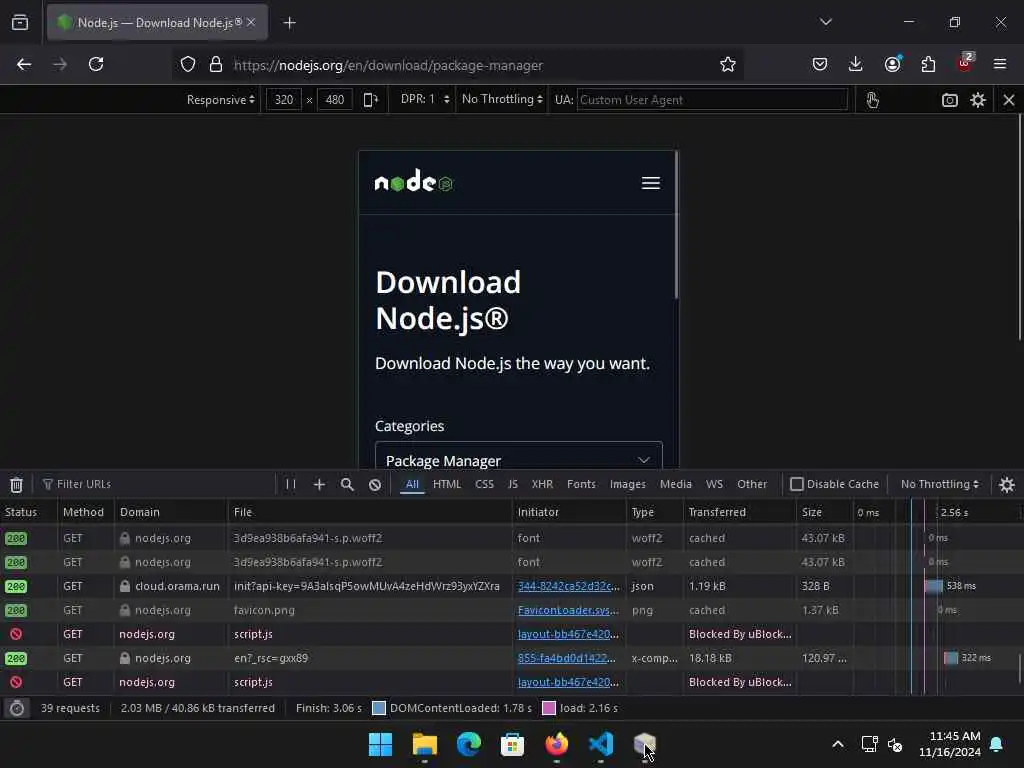Click the viewport height field 480
This screenshot has height=768, width=1024.
(x=335, y=100)
